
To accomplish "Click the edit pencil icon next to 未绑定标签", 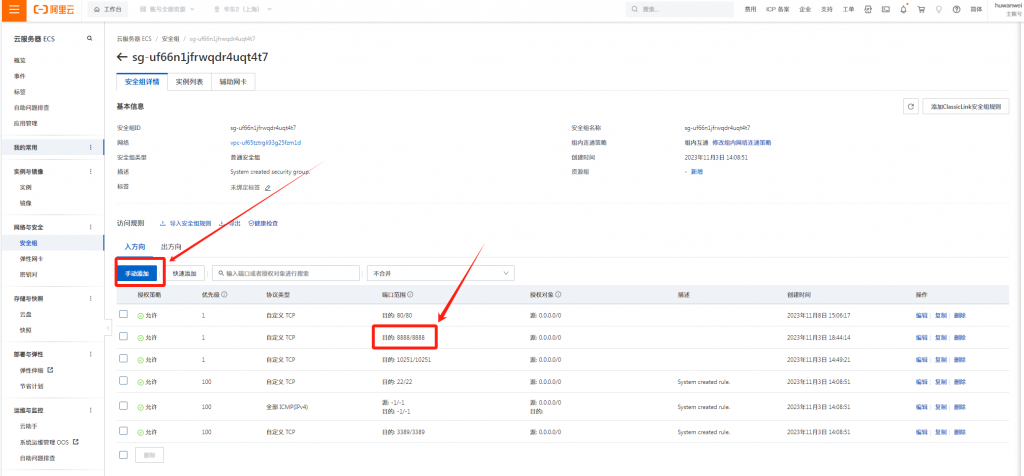I will click(267, 187).
